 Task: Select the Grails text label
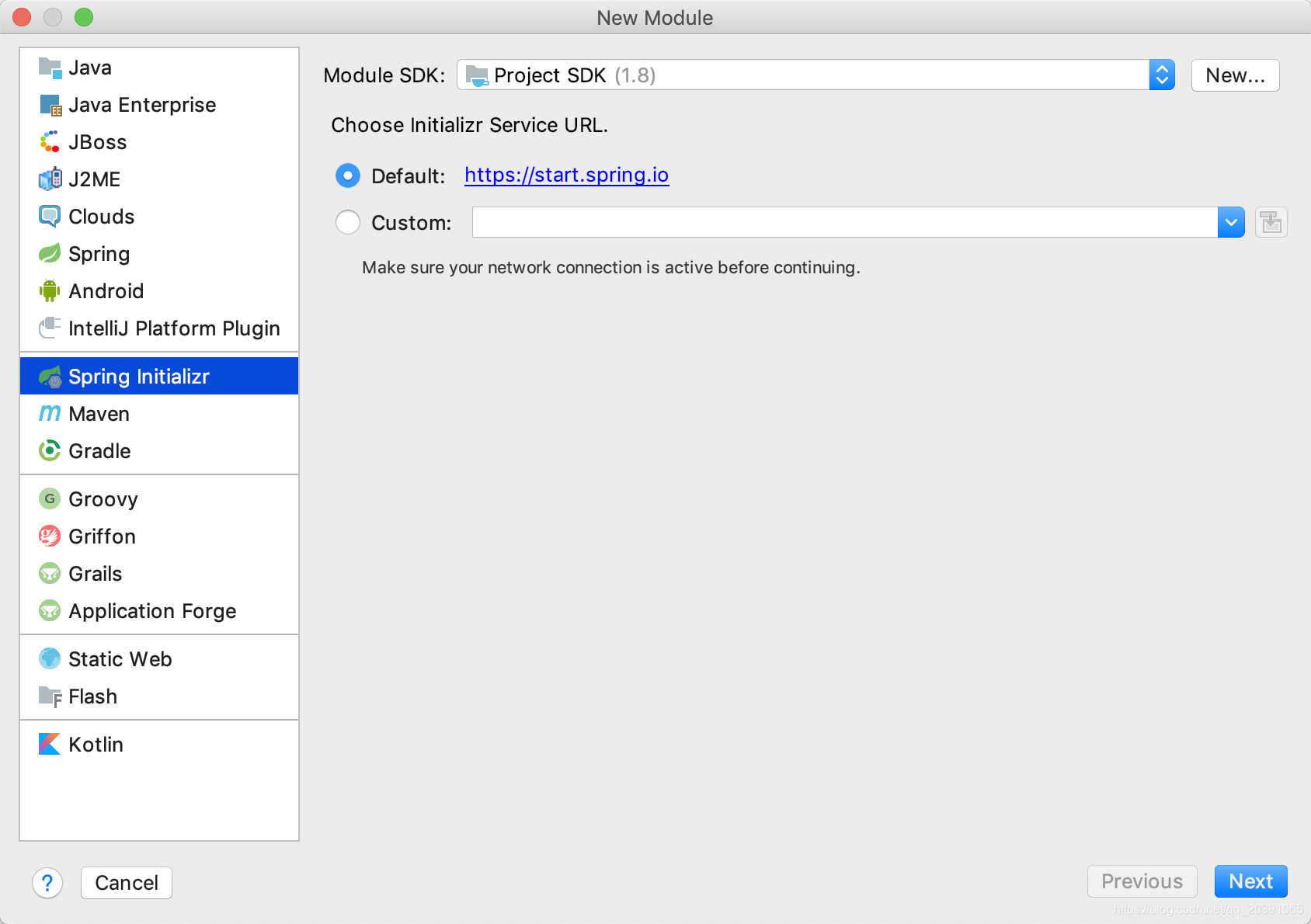[x=96, y=574]
